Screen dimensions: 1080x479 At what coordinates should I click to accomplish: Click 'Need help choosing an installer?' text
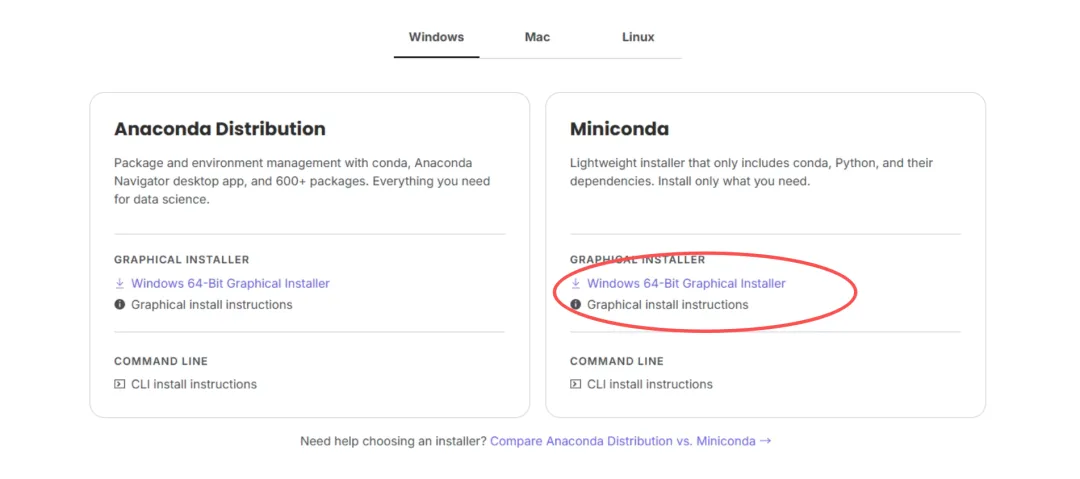click(393, 441)
